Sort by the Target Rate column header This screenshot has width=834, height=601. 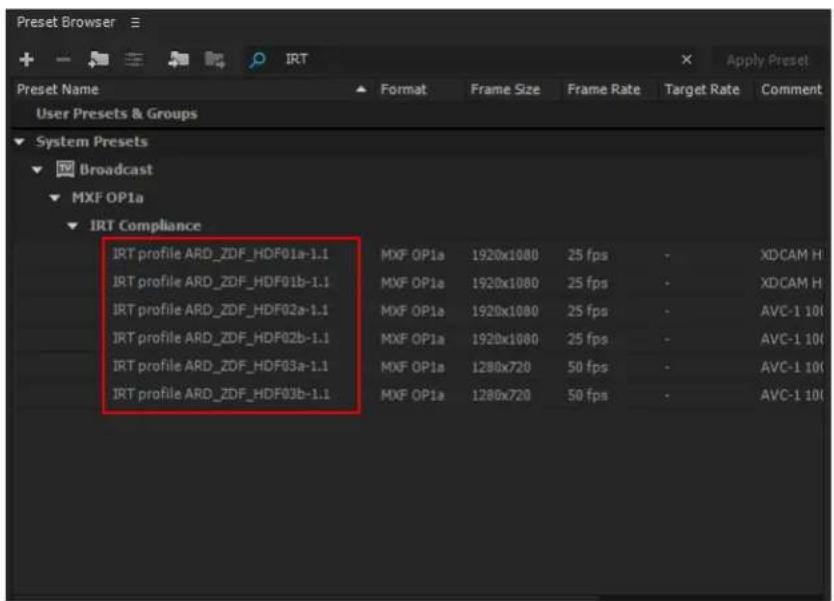point(702,89)
